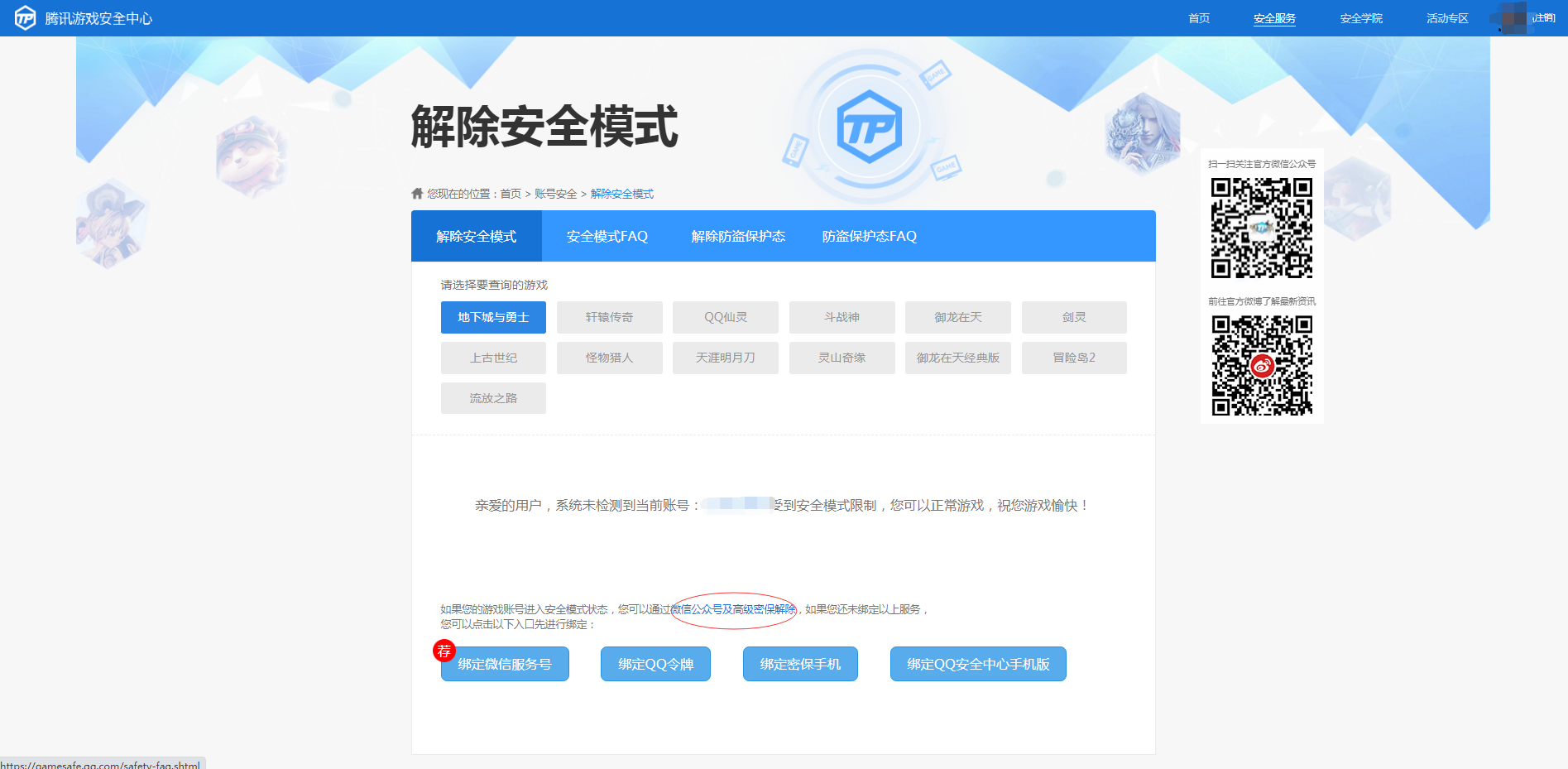Click the 绑定QQ令牌 button
1568x769 pixels.
[655, 664]
